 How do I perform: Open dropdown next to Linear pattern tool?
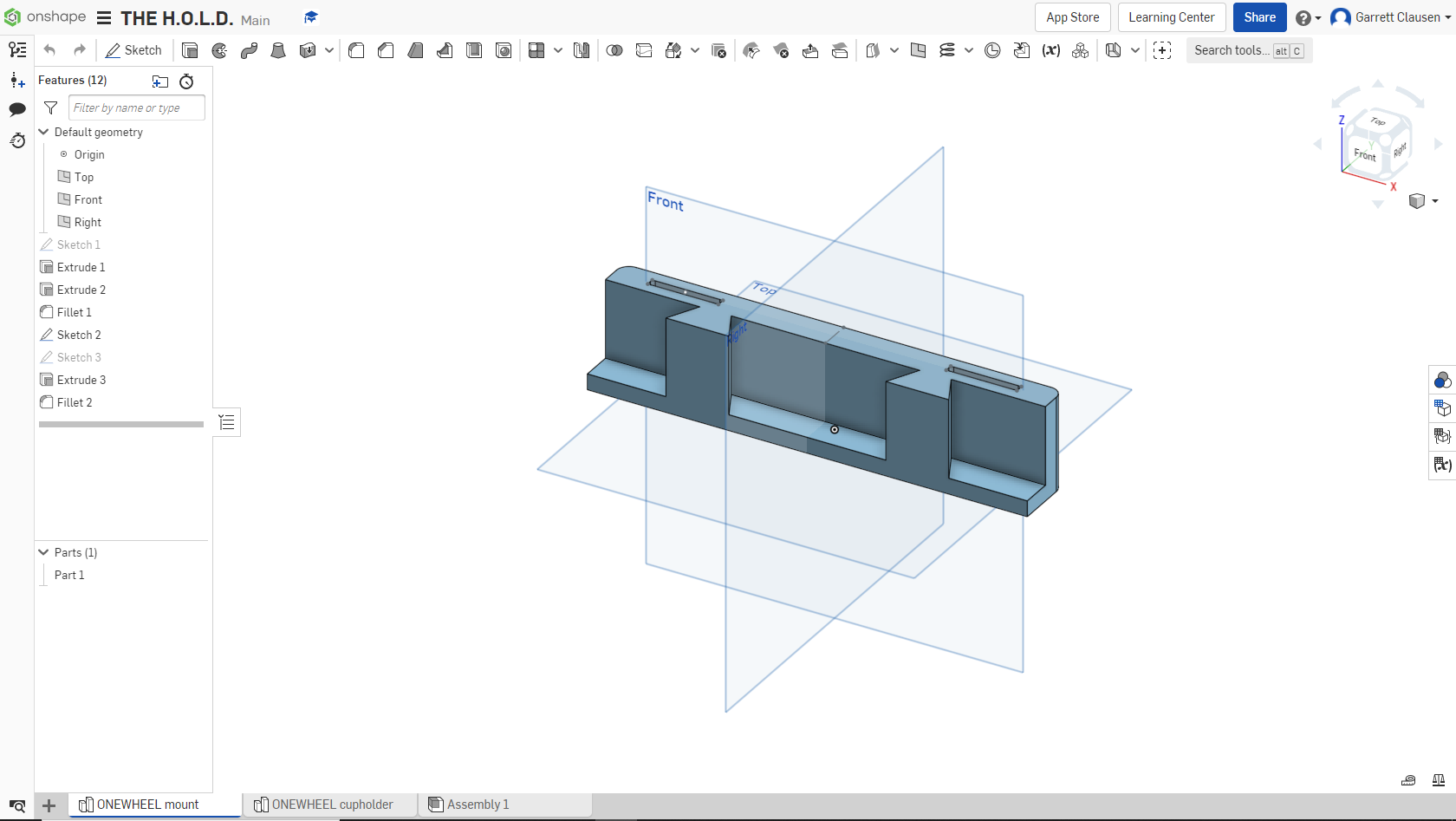pos(558,50)
